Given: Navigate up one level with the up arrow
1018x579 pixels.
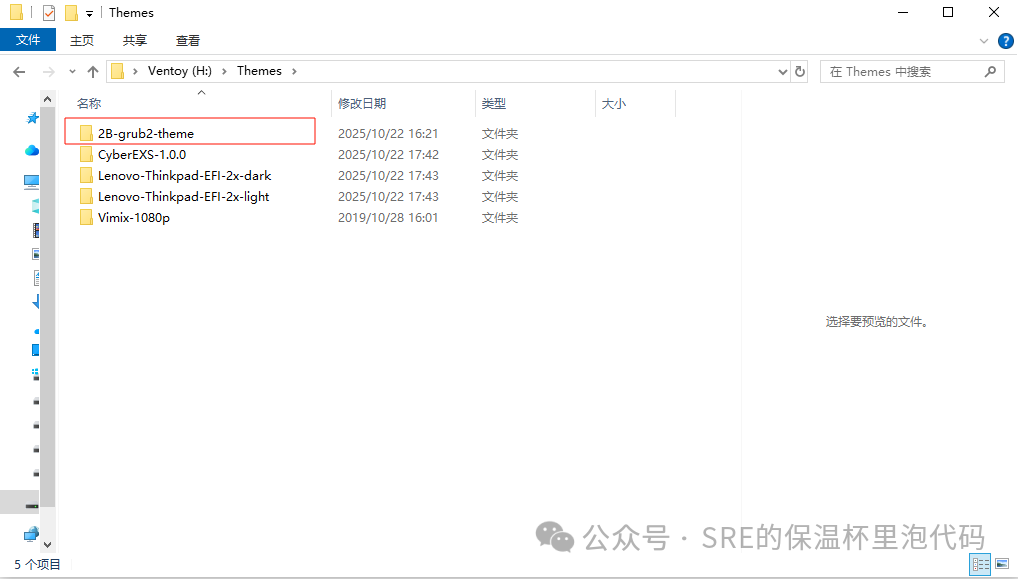Looking at the screenshot, I should (93, 70).
